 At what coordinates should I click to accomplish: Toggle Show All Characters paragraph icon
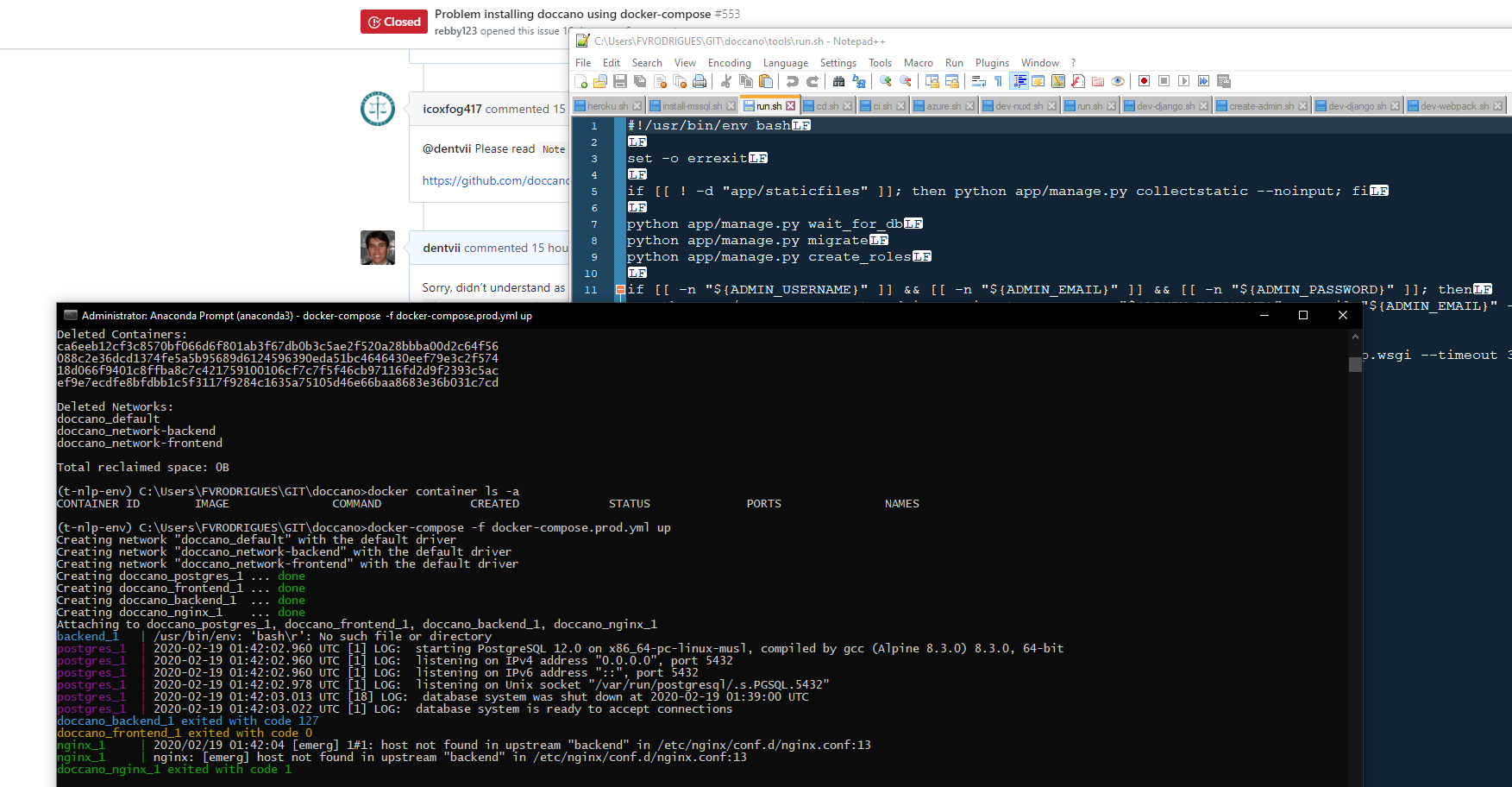coord(996,81)
